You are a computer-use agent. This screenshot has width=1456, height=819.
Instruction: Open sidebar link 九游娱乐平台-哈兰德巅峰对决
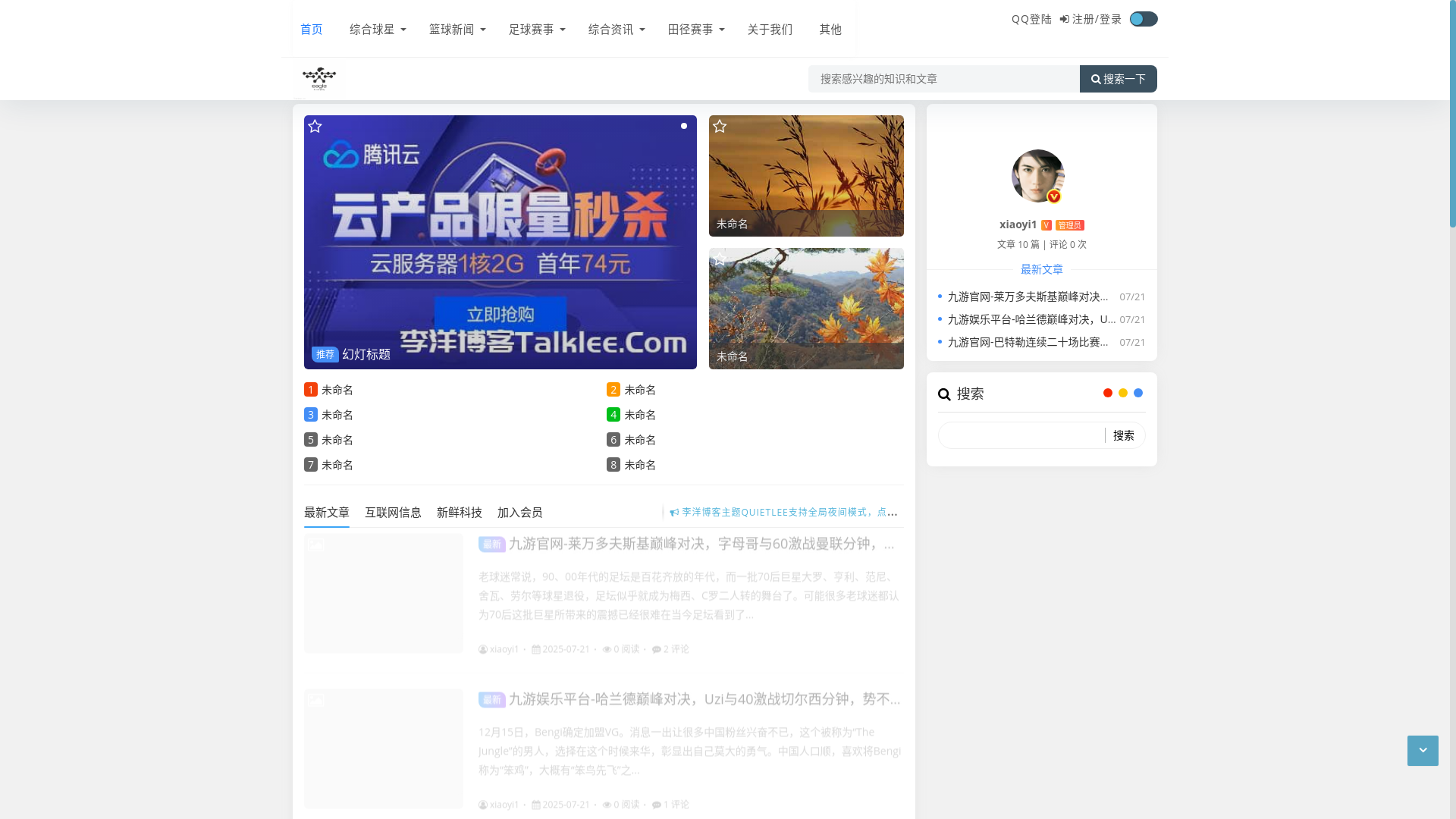[x=1031, y=320]
